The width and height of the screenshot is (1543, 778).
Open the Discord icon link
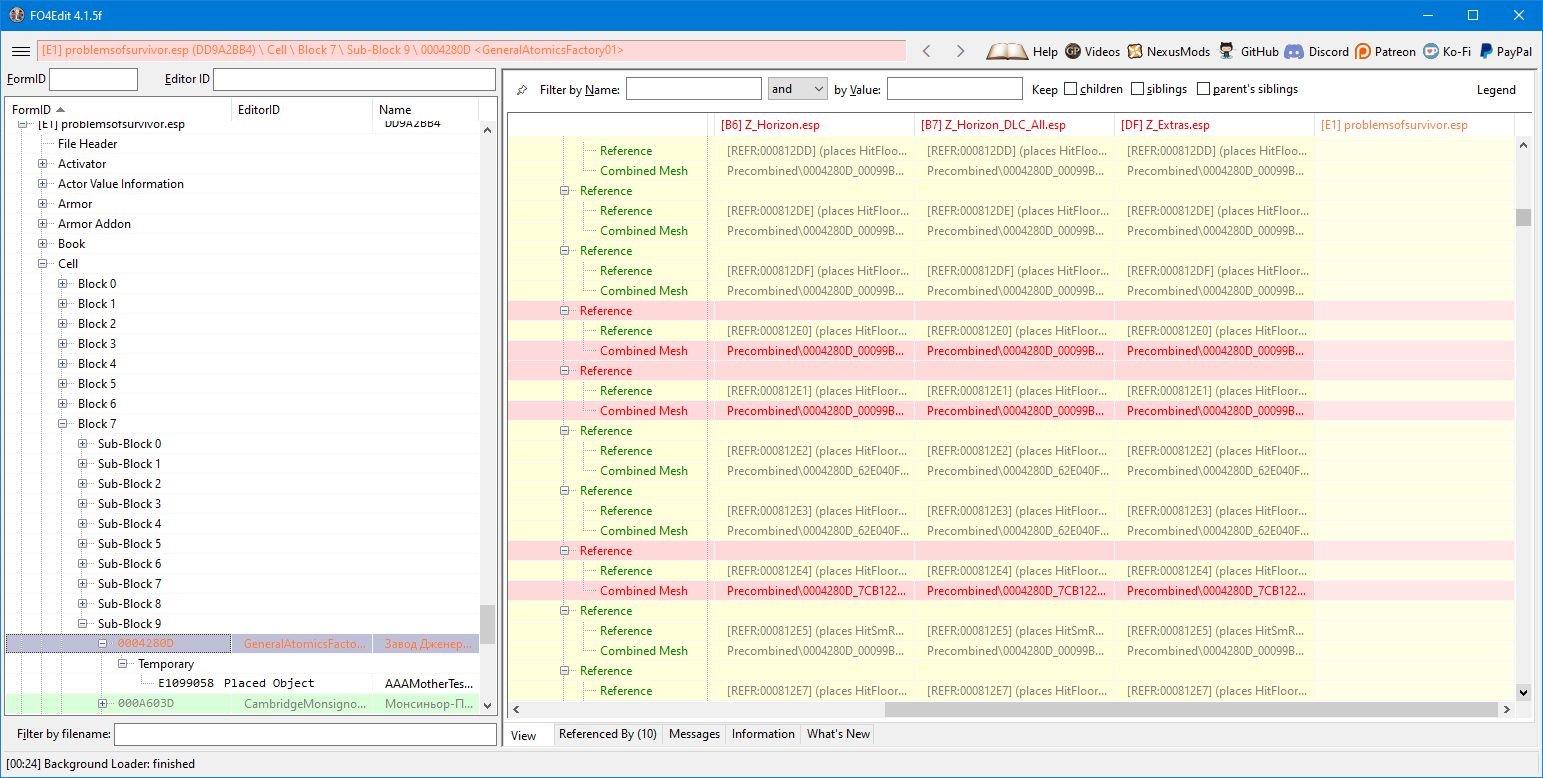click(x=1294, y=51)
